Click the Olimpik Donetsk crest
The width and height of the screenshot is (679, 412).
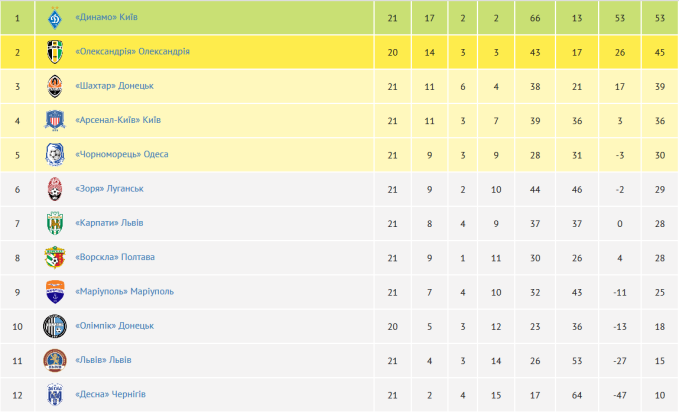[54, 326]
